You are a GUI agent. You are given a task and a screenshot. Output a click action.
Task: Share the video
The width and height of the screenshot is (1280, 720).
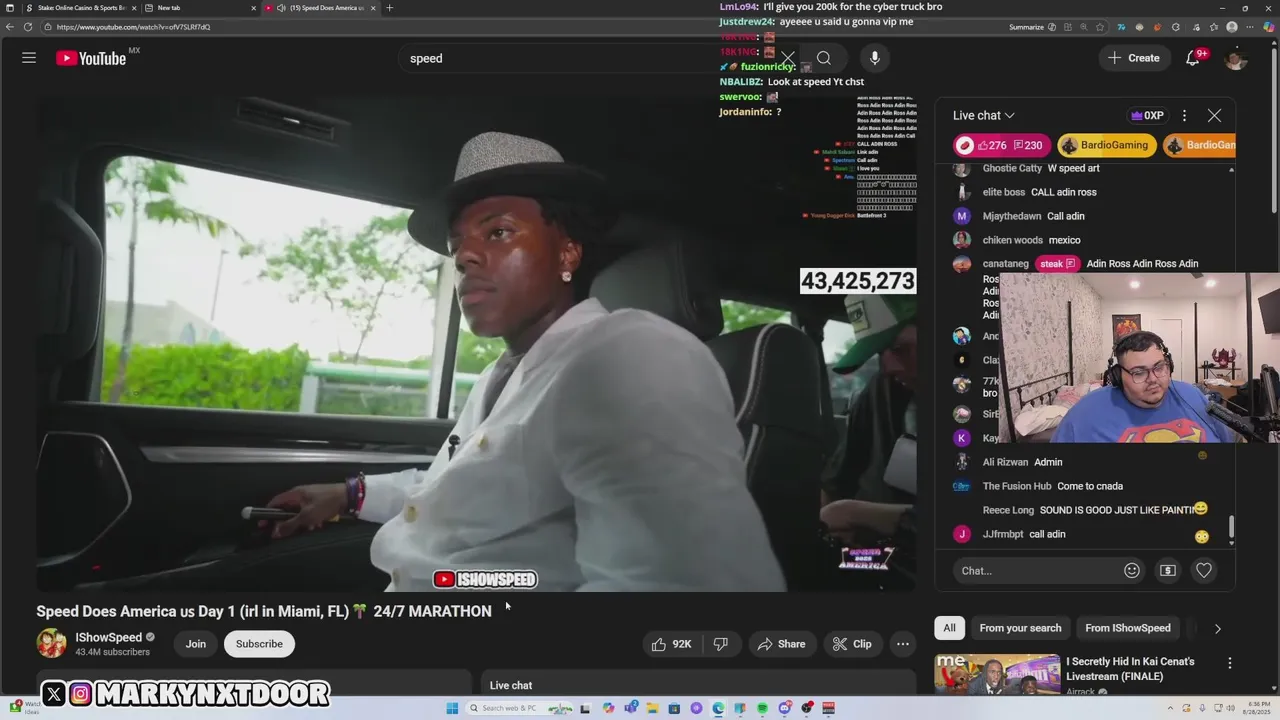pos(781,644)
